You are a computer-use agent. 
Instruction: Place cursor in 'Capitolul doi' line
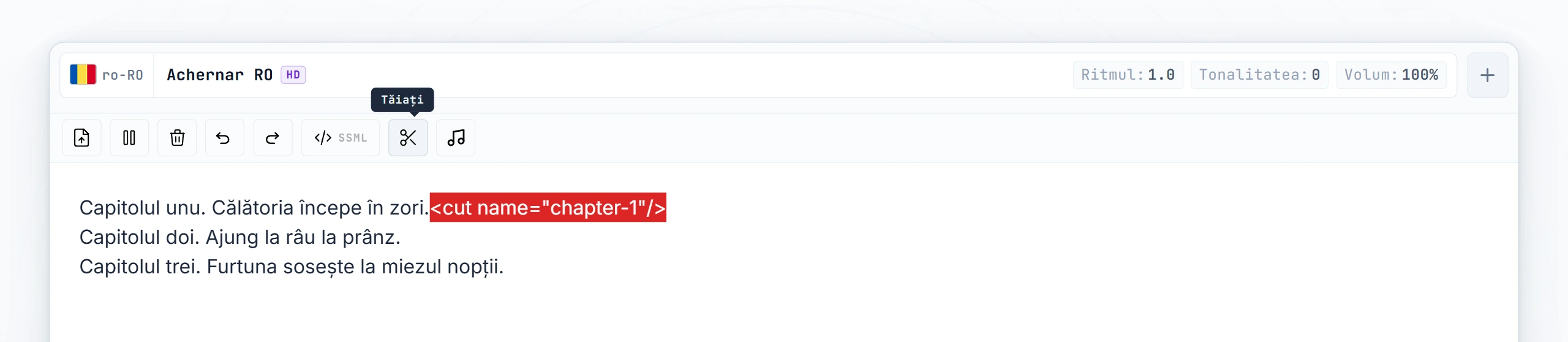[240, 237]
